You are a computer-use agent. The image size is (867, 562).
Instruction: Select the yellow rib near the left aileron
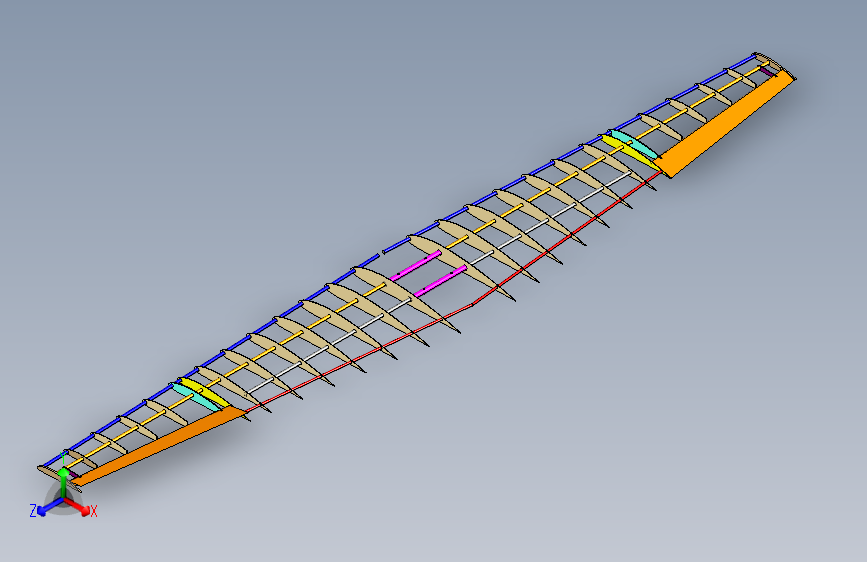tap(206, 392)
